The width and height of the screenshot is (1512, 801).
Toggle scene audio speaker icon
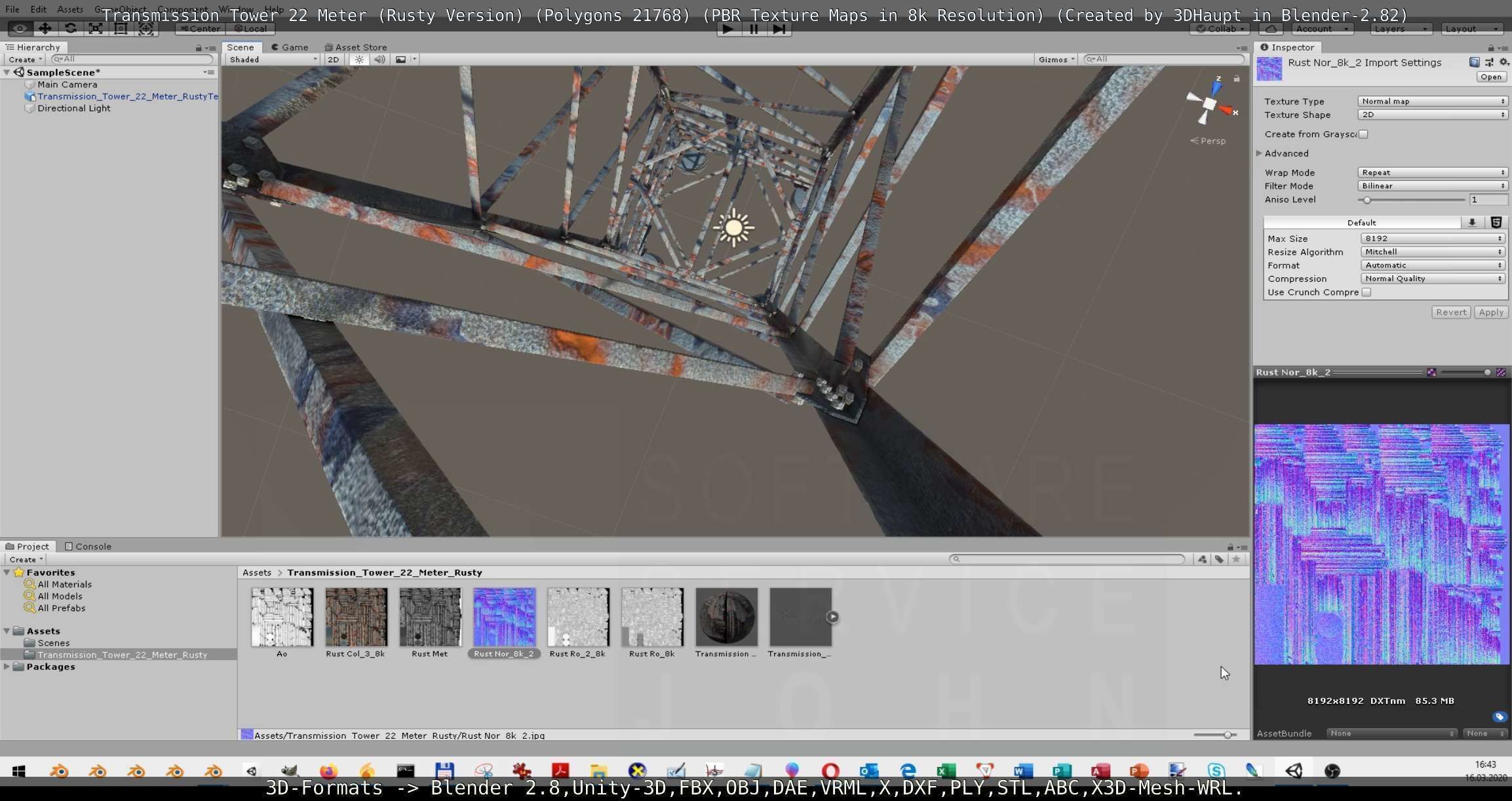pyautogui.click(x=379, y=60)
